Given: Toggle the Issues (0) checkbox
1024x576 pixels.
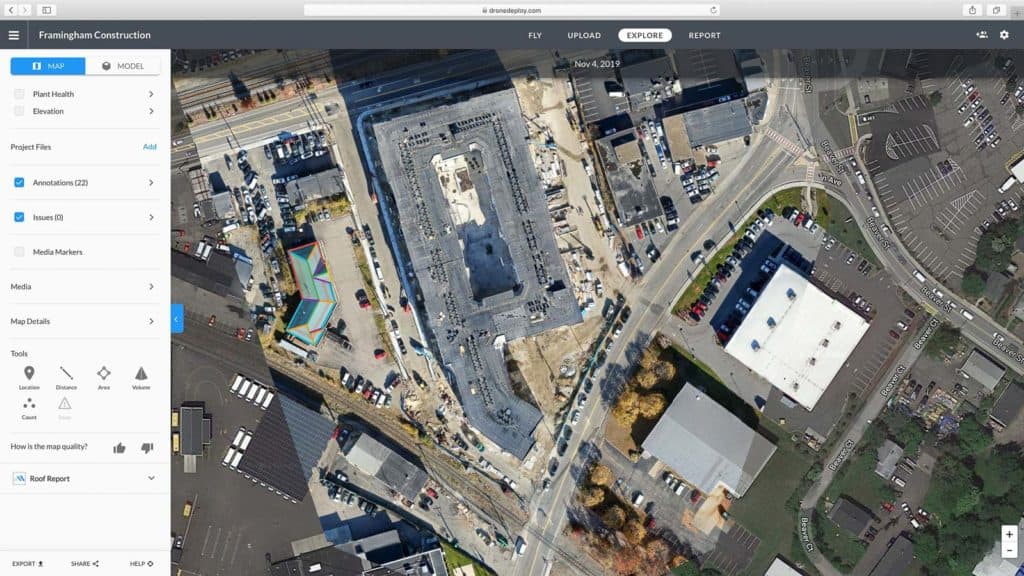Looking at the screenshot, I should (x=19, y=217).
